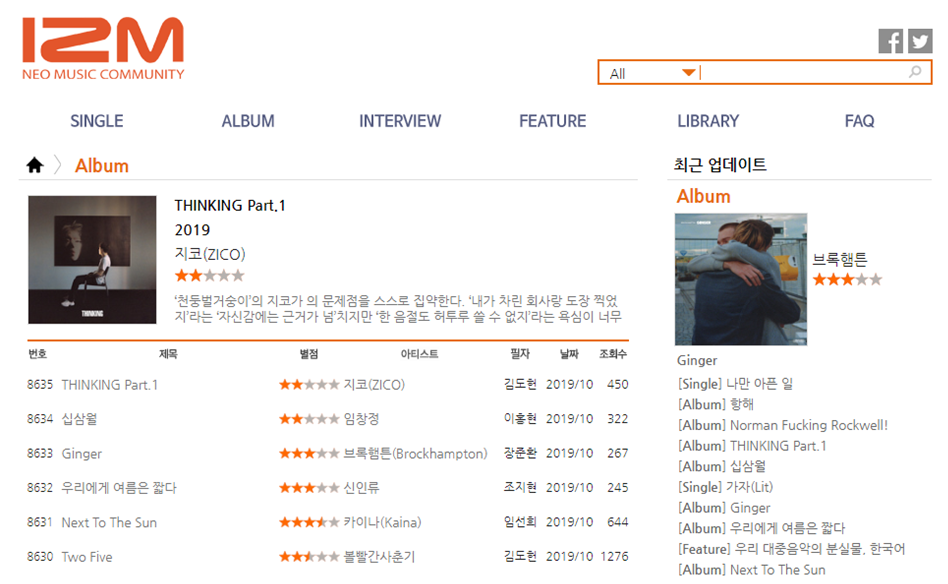Open sidebar [Album] THINKING Part.1
The image size is (948, 584).
click(752, 446)
